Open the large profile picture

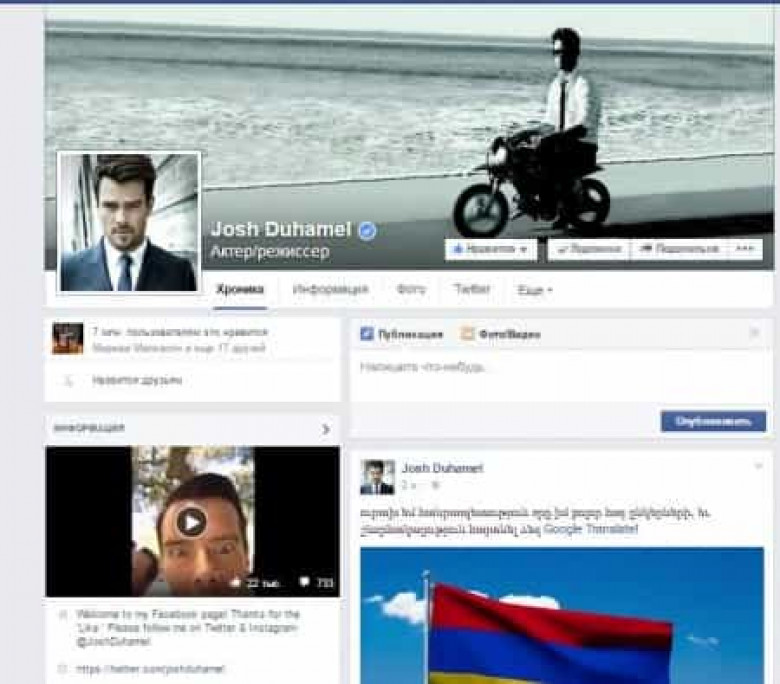tap(129, 222)
